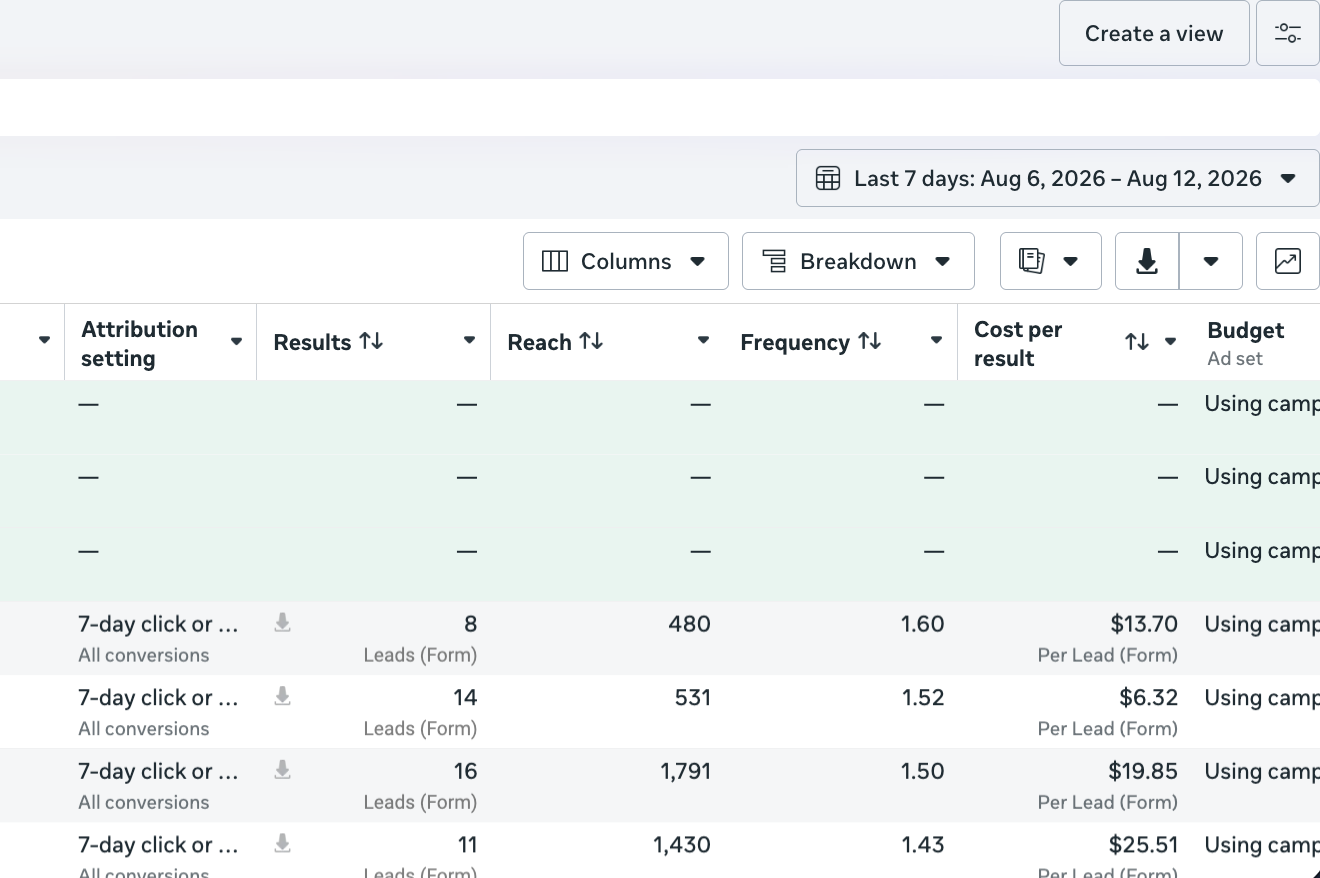Expand the export options arrow
The height and width of the screenshot is (878, 1320).
tap(1211, 261)
